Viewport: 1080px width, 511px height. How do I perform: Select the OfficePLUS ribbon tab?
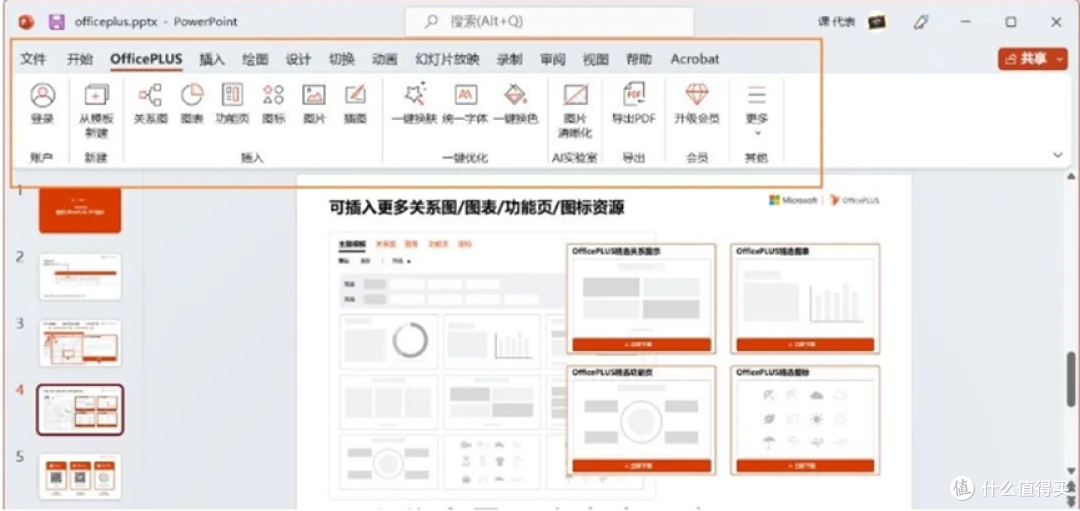tap(146, 59)
